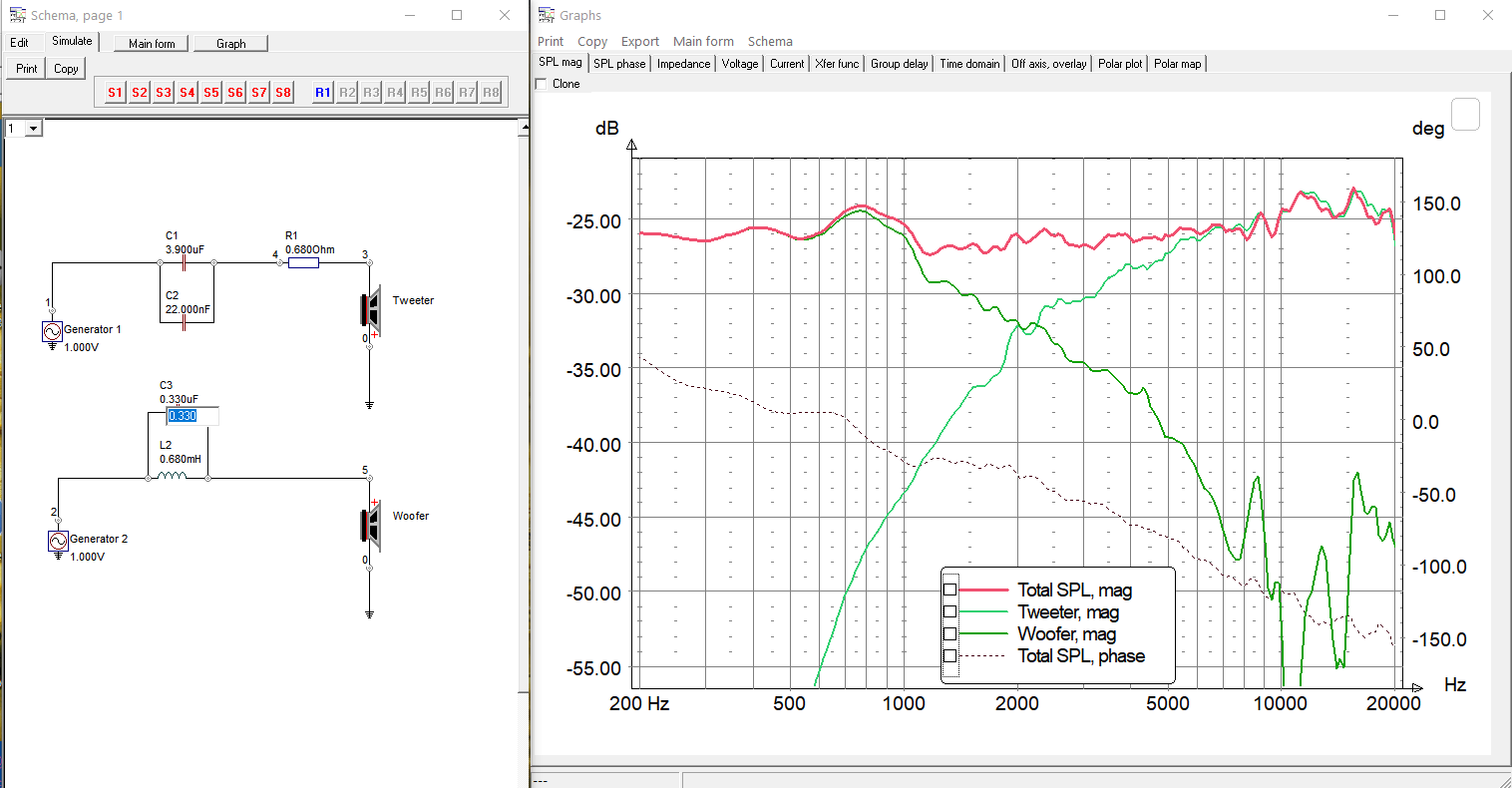Image resolution: width=1512 pixels, height=788 pixels.
Task: Click the blank button beside deg label
Action: pos(1465,114)
